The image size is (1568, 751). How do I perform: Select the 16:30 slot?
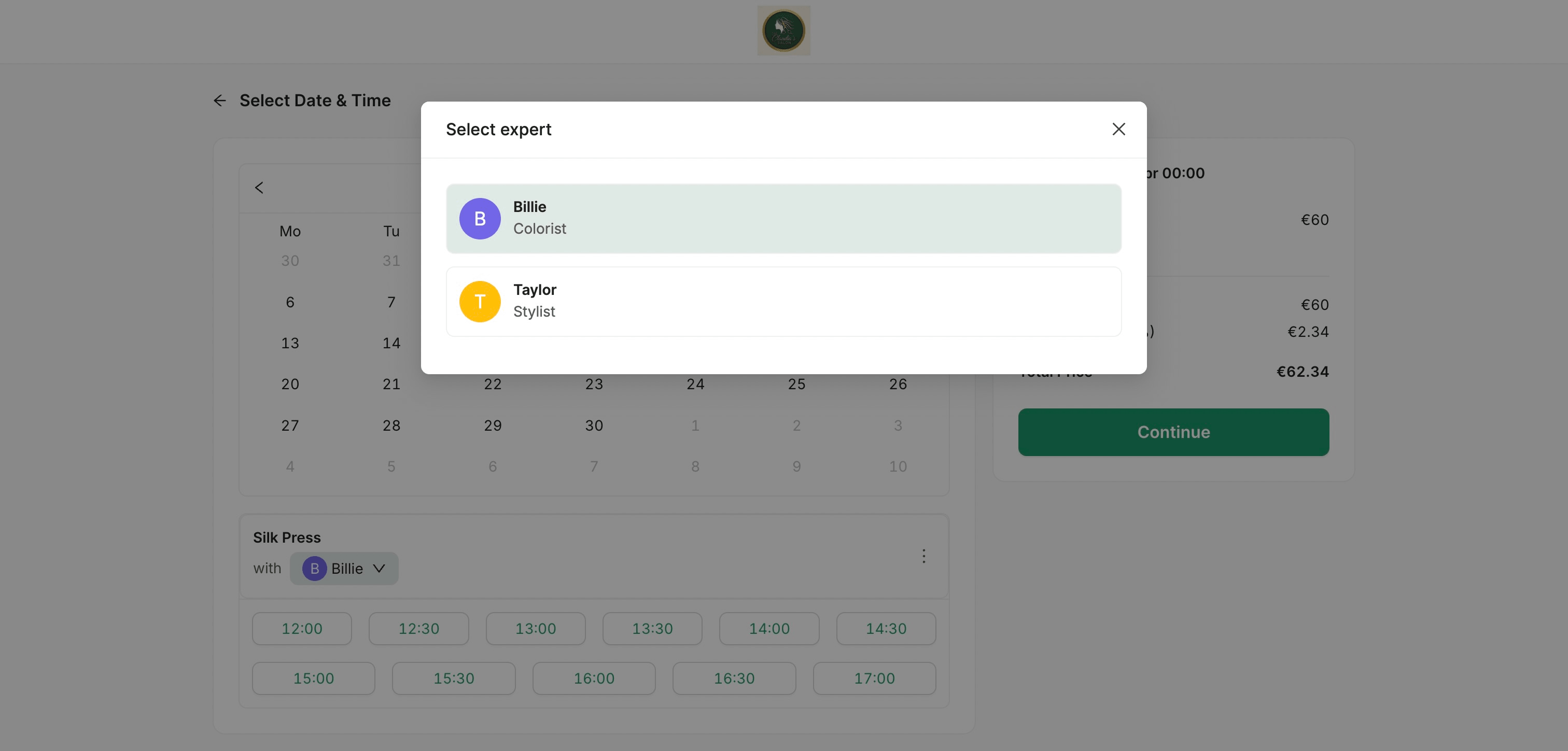pyautogui.click(x=734, y=678)
